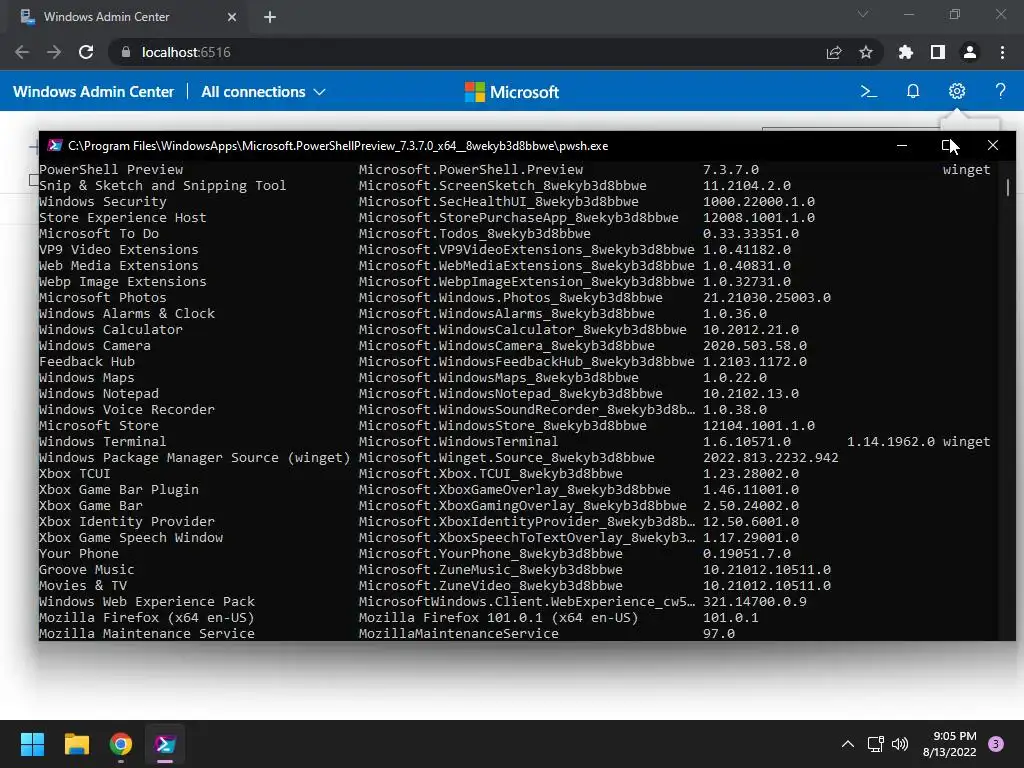Click 'Windows Web Experience Pack' text
Screen dimensions: 1024x768
point(147,601)
